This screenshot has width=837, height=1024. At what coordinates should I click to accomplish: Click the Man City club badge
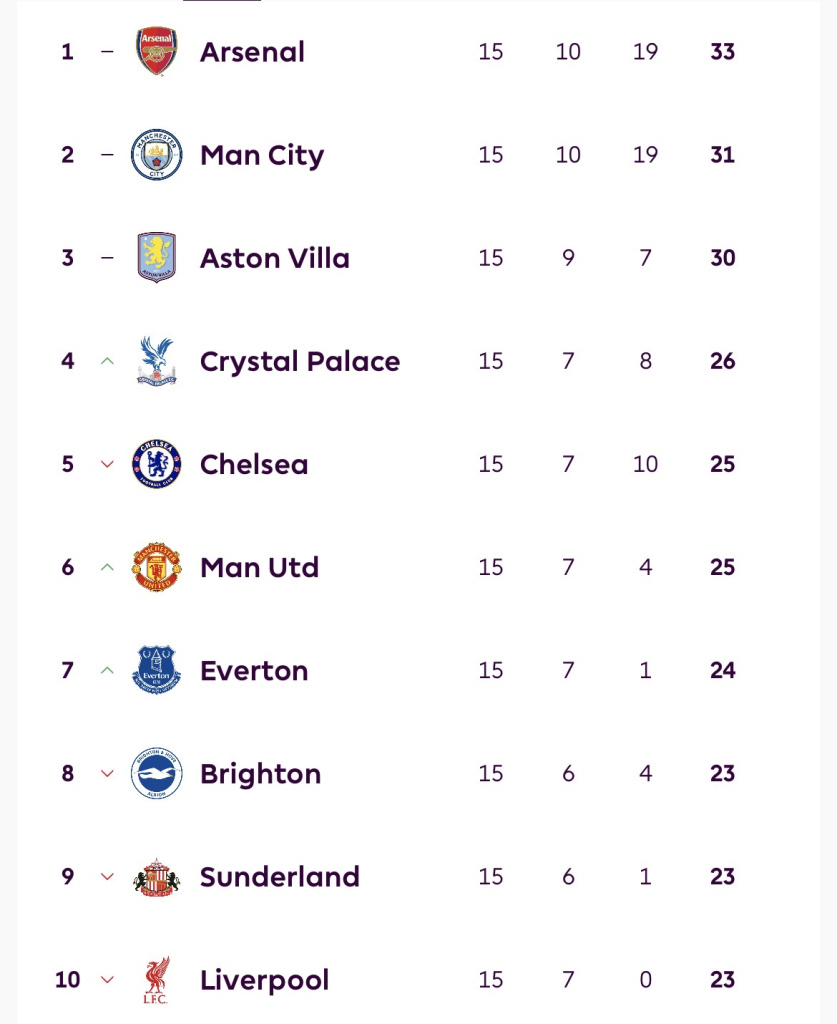[x=156, y=155]
